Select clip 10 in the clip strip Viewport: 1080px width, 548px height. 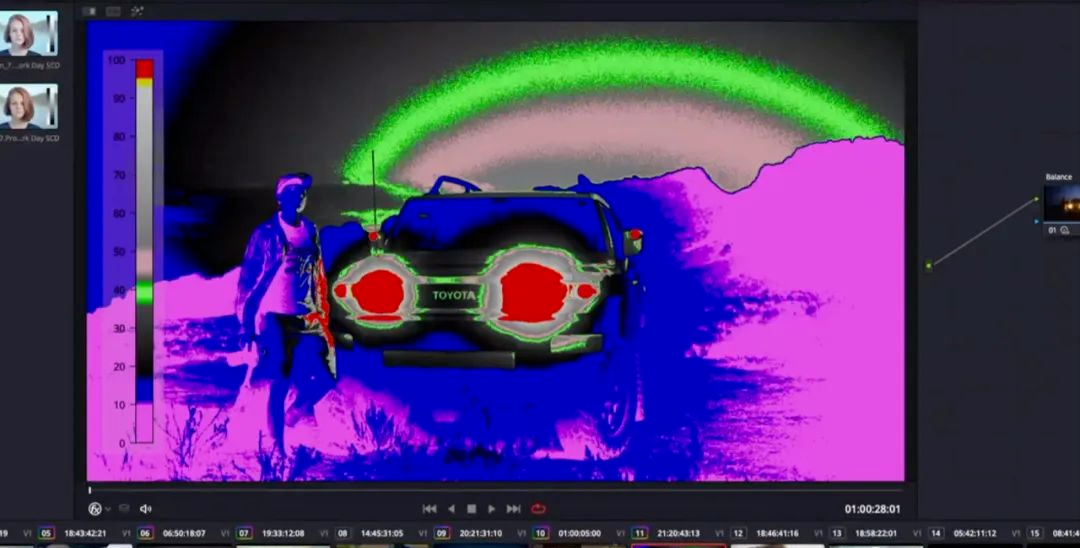coord(541,534)
